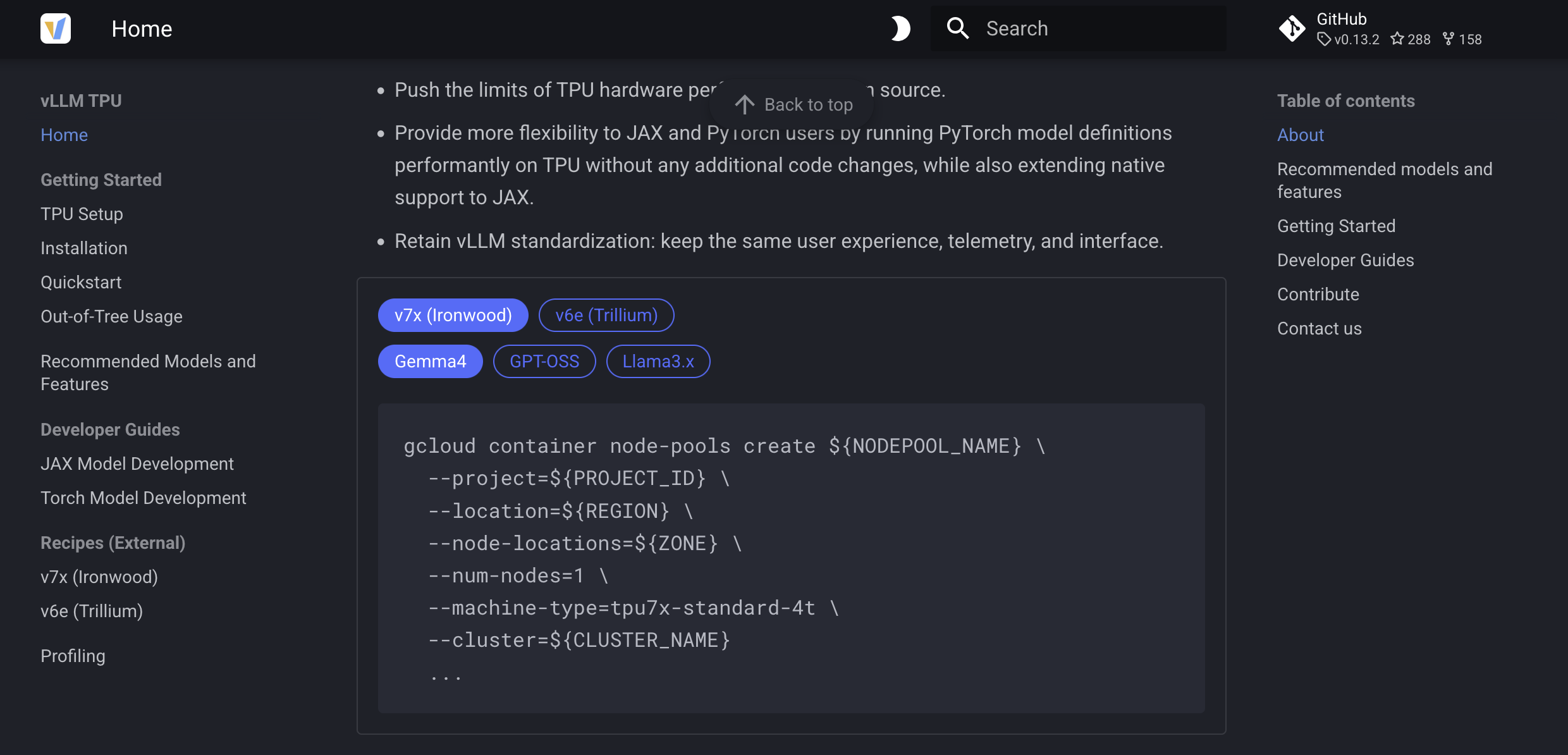Screen dimensions: 1568x755
Task: Switch to the v6e (Trillium) tab
Action: click(606, 315)
